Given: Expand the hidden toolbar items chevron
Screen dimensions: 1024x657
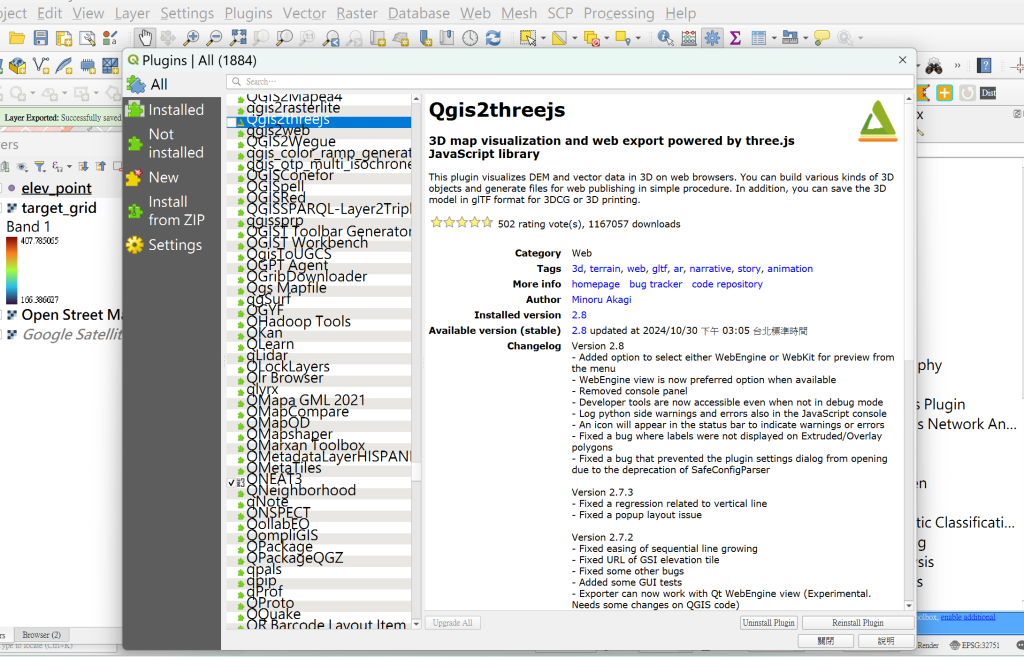Looking at the screenshot, I should click(x=957, y=65).
